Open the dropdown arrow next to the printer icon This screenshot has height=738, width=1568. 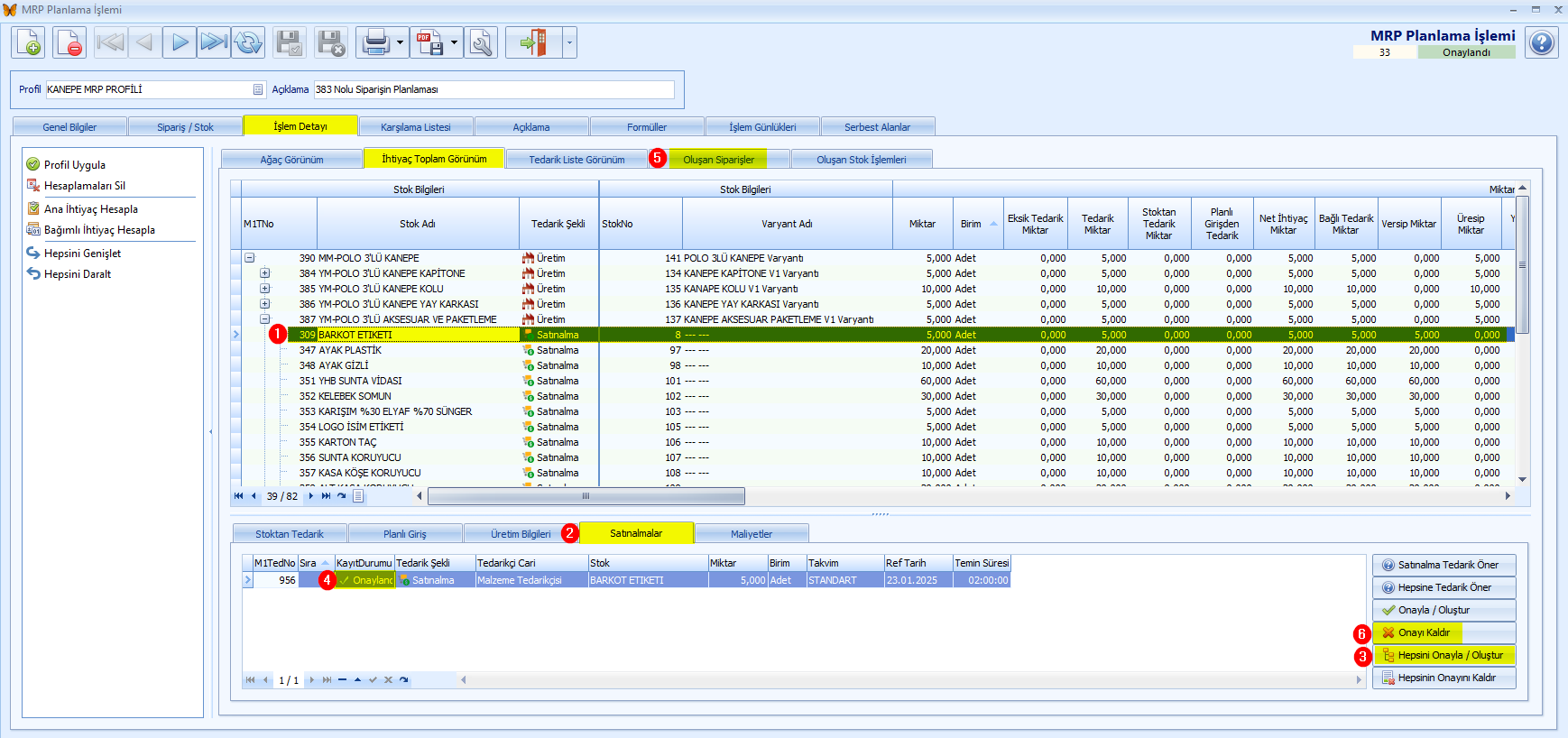400,42
